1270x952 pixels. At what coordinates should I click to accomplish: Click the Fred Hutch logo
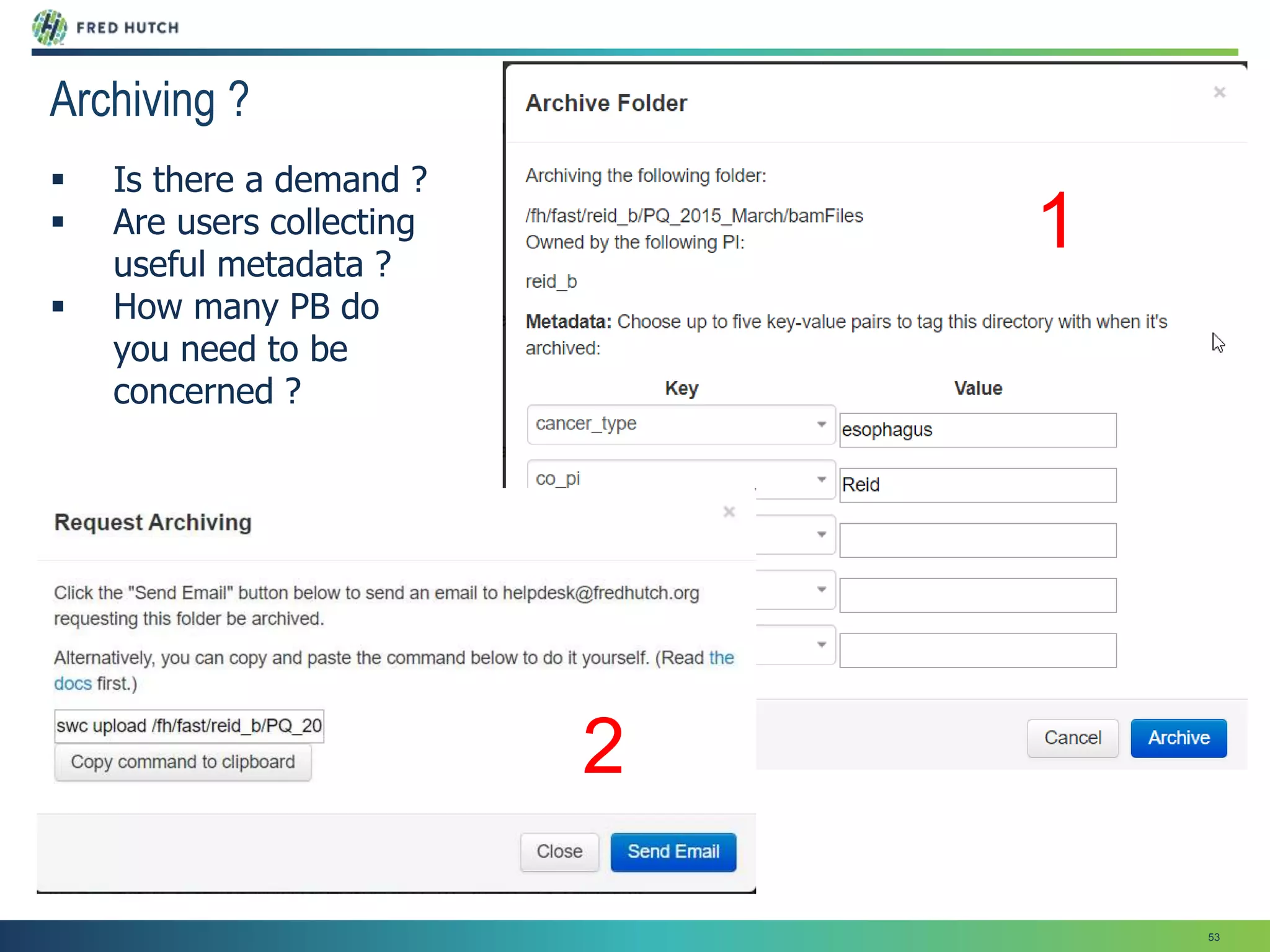coord(105,27)
